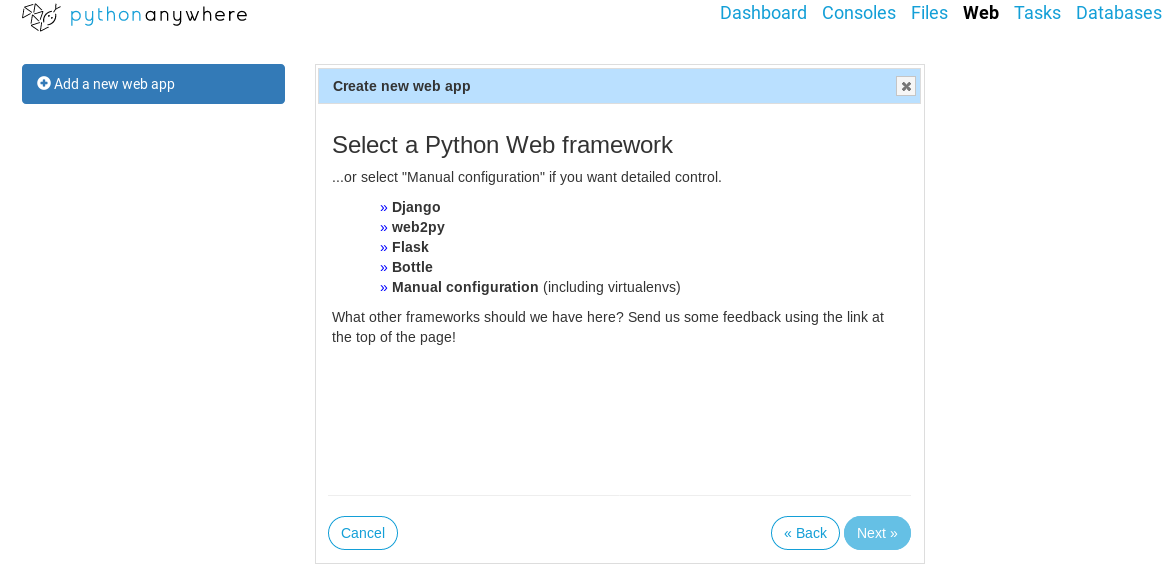Open the Files page
Image resolution: width=1174 pixels, height=588 pixels.
point(929,13)
